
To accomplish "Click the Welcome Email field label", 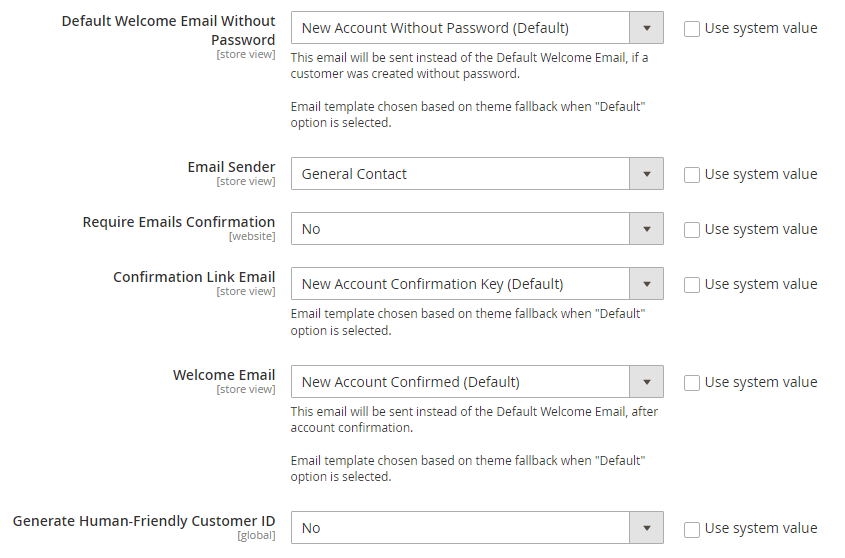I will tap(224, 375).
